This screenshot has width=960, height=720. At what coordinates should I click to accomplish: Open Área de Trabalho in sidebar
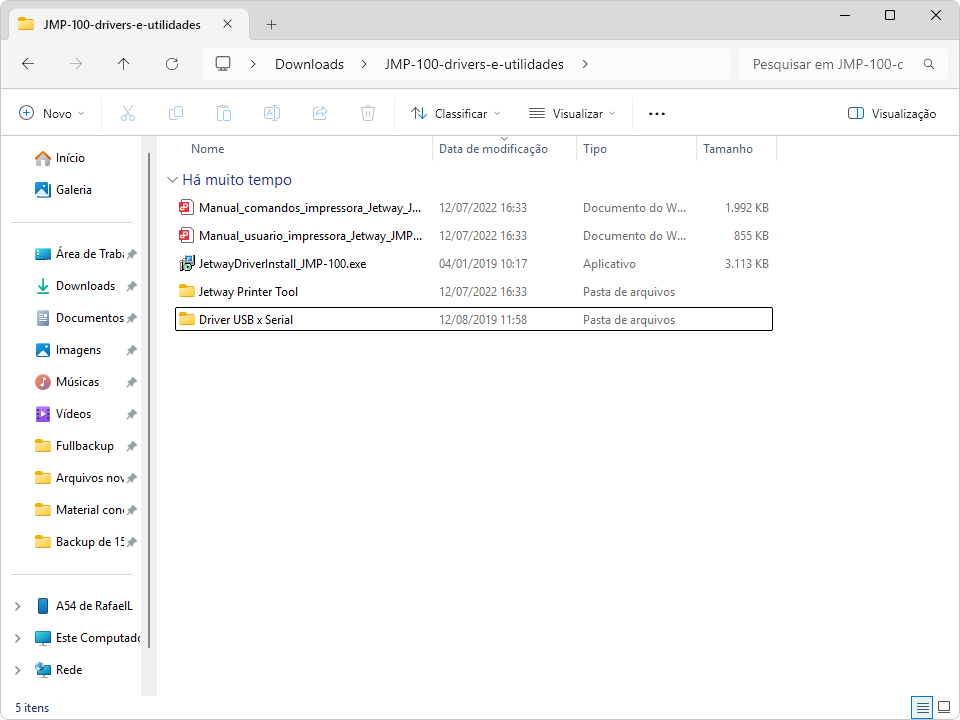click(90, 254)
